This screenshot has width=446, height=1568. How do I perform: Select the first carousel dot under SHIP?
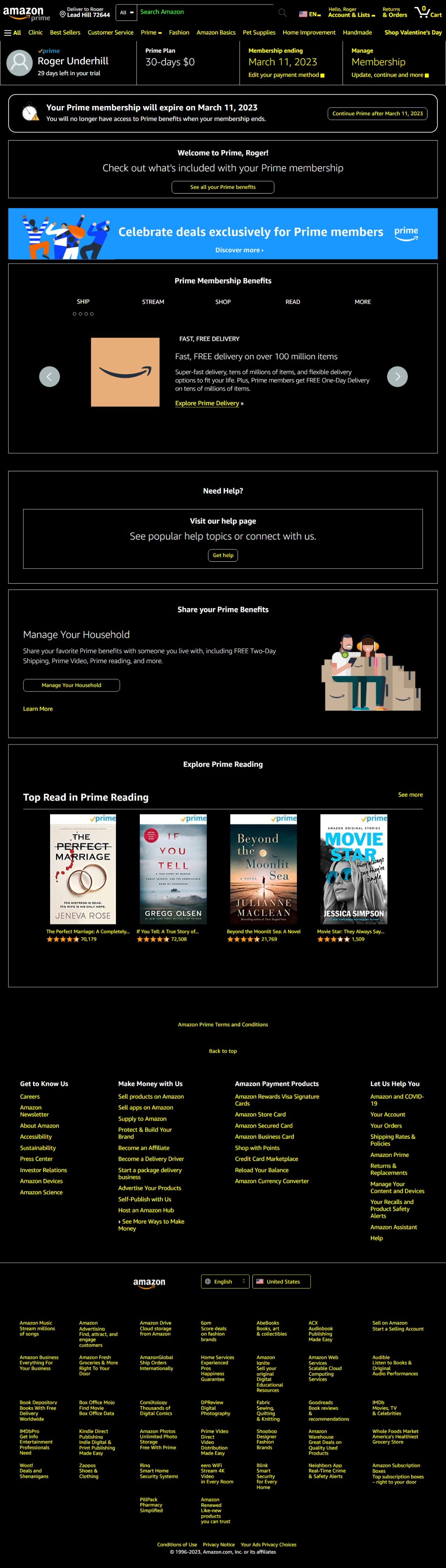[x=74, y=314]
